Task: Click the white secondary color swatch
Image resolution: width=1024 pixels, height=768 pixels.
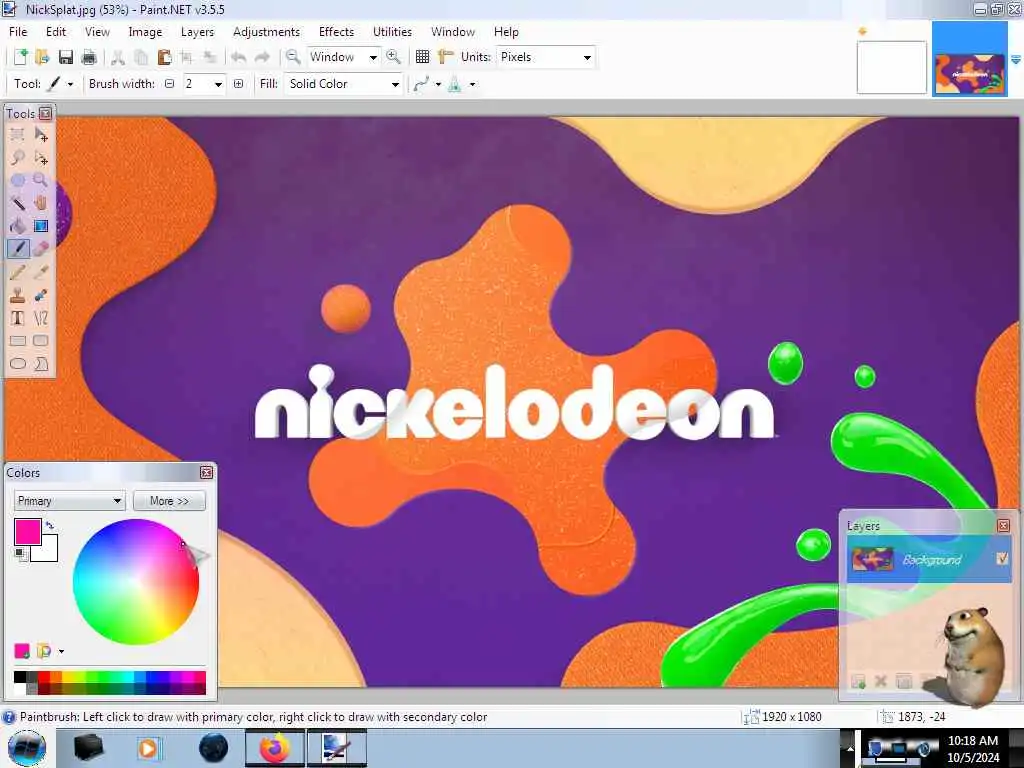Action: coord(50,552)
